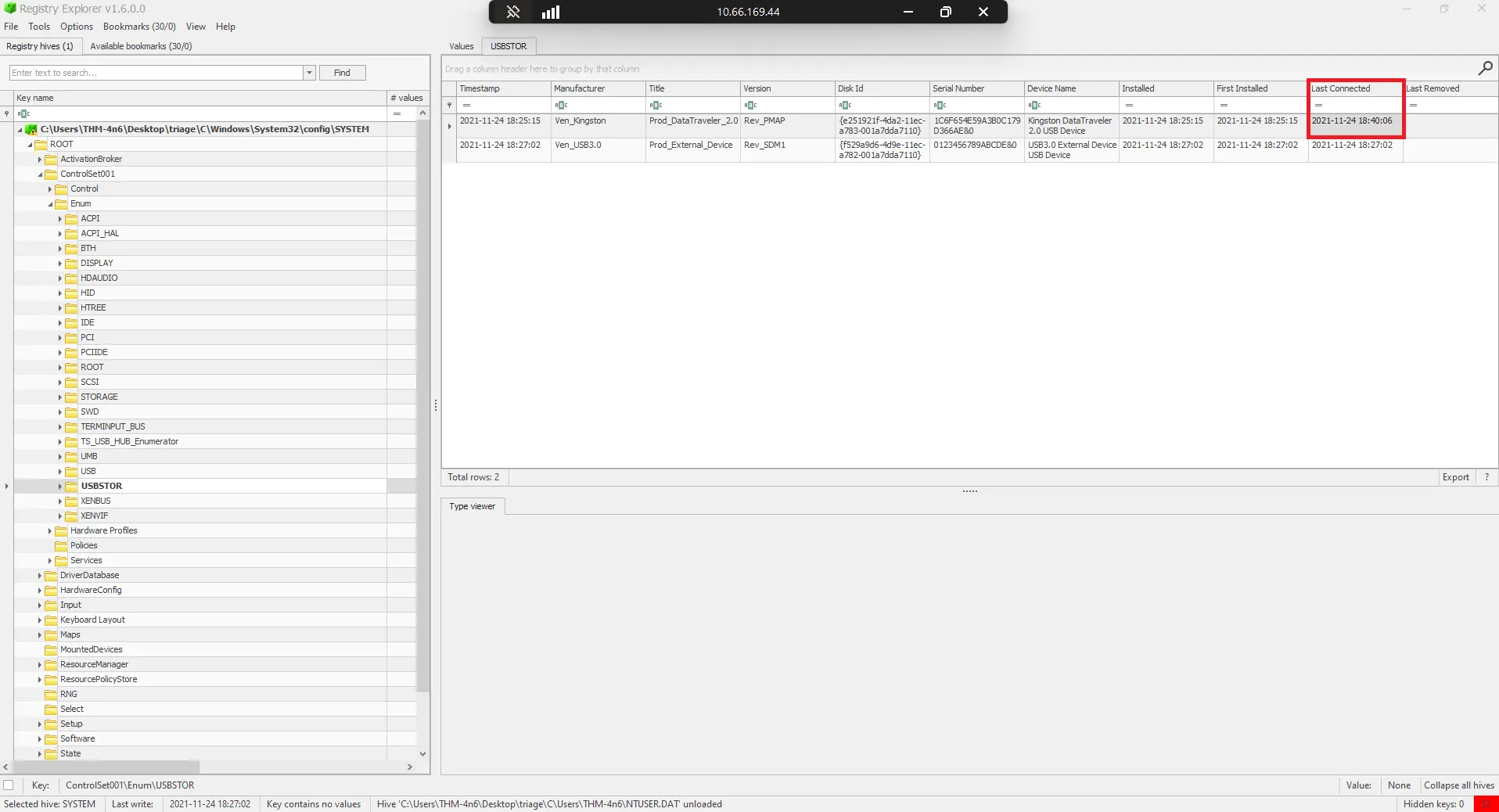Open the Help menu
This screenshot has height=812, width=1499.
coord(225,27)
